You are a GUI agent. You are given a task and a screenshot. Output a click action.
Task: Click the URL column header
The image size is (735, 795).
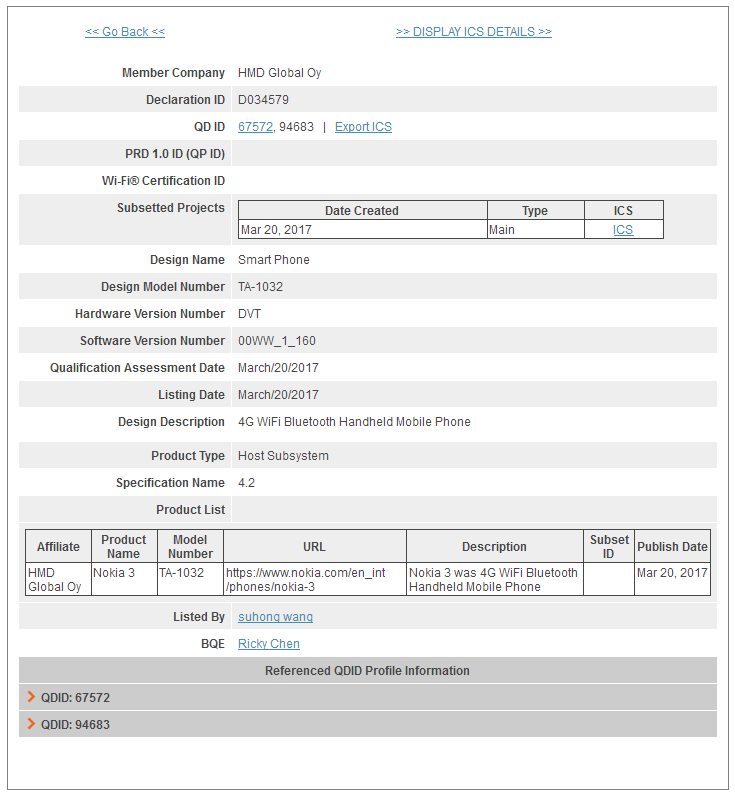(x=314, y=547)
